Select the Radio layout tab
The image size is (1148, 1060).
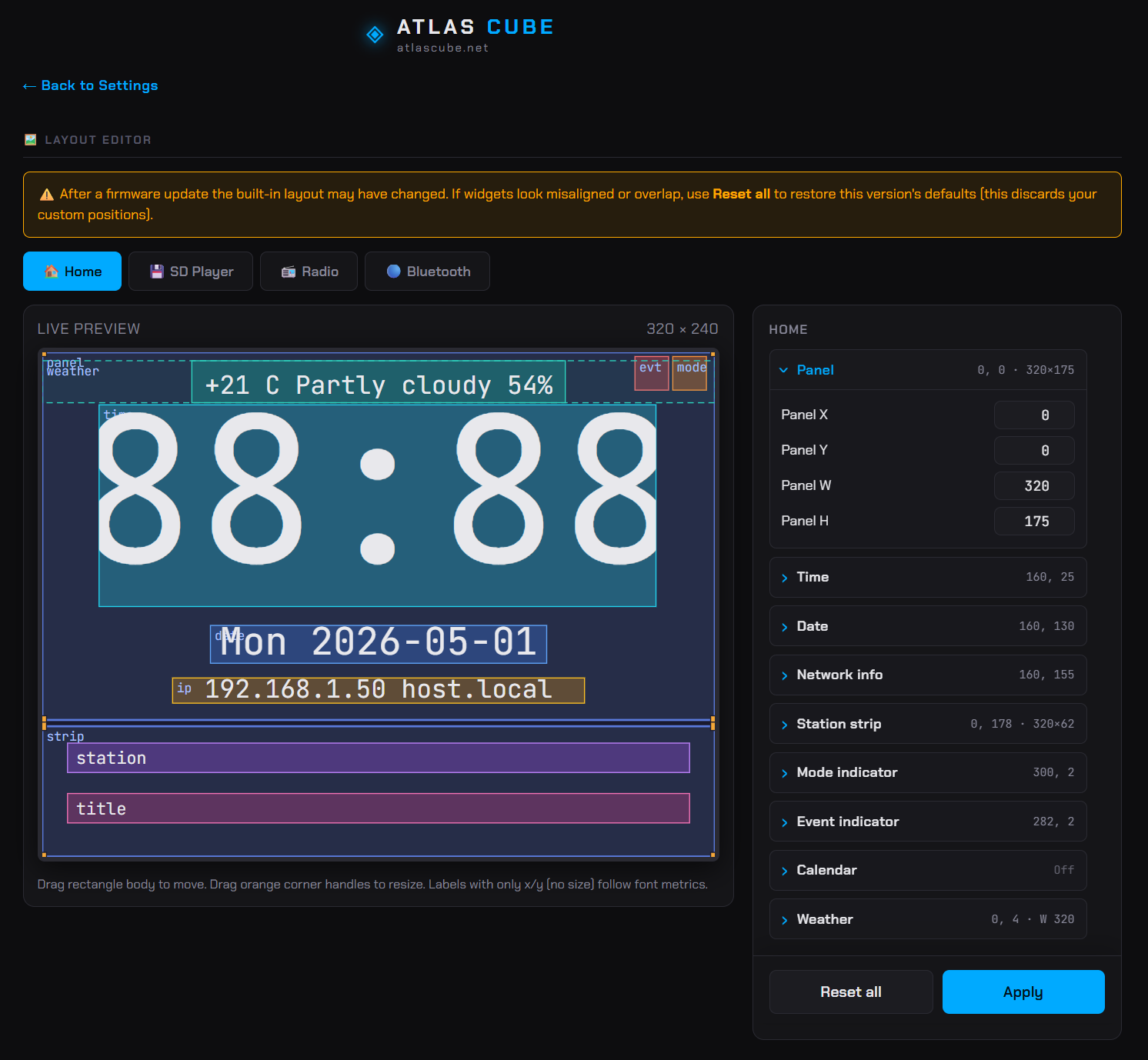pos(309,272)
